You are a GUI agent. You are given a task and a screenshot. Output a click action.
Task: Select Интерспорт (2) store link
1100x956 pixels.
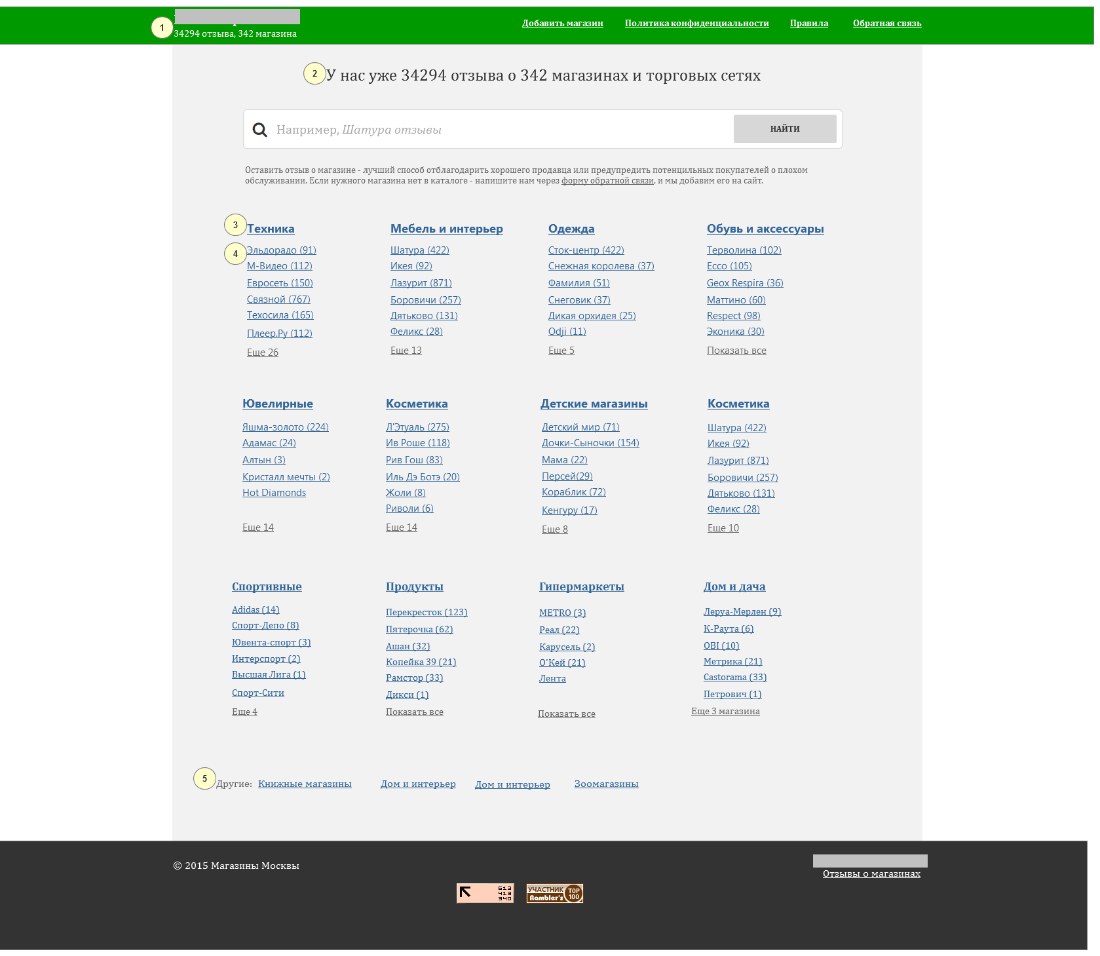[x=266, y=659]
